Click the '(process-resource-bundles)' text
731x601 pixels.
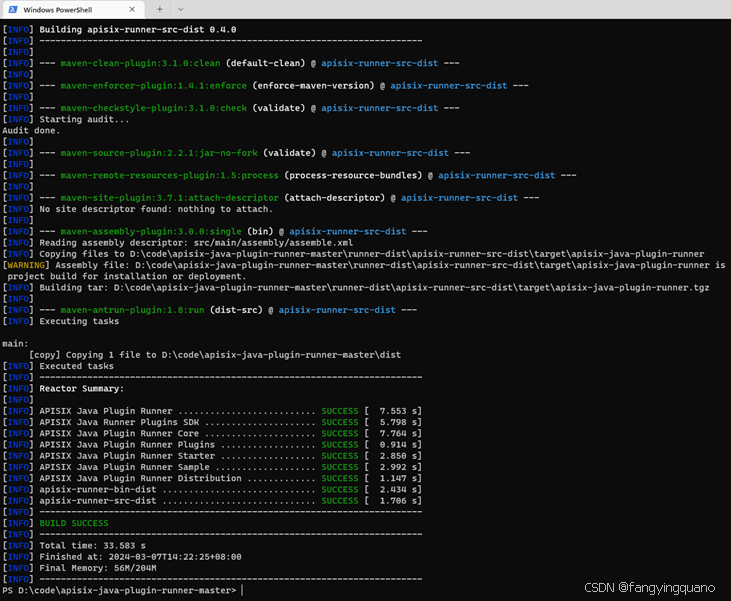(x=353, y=175)
